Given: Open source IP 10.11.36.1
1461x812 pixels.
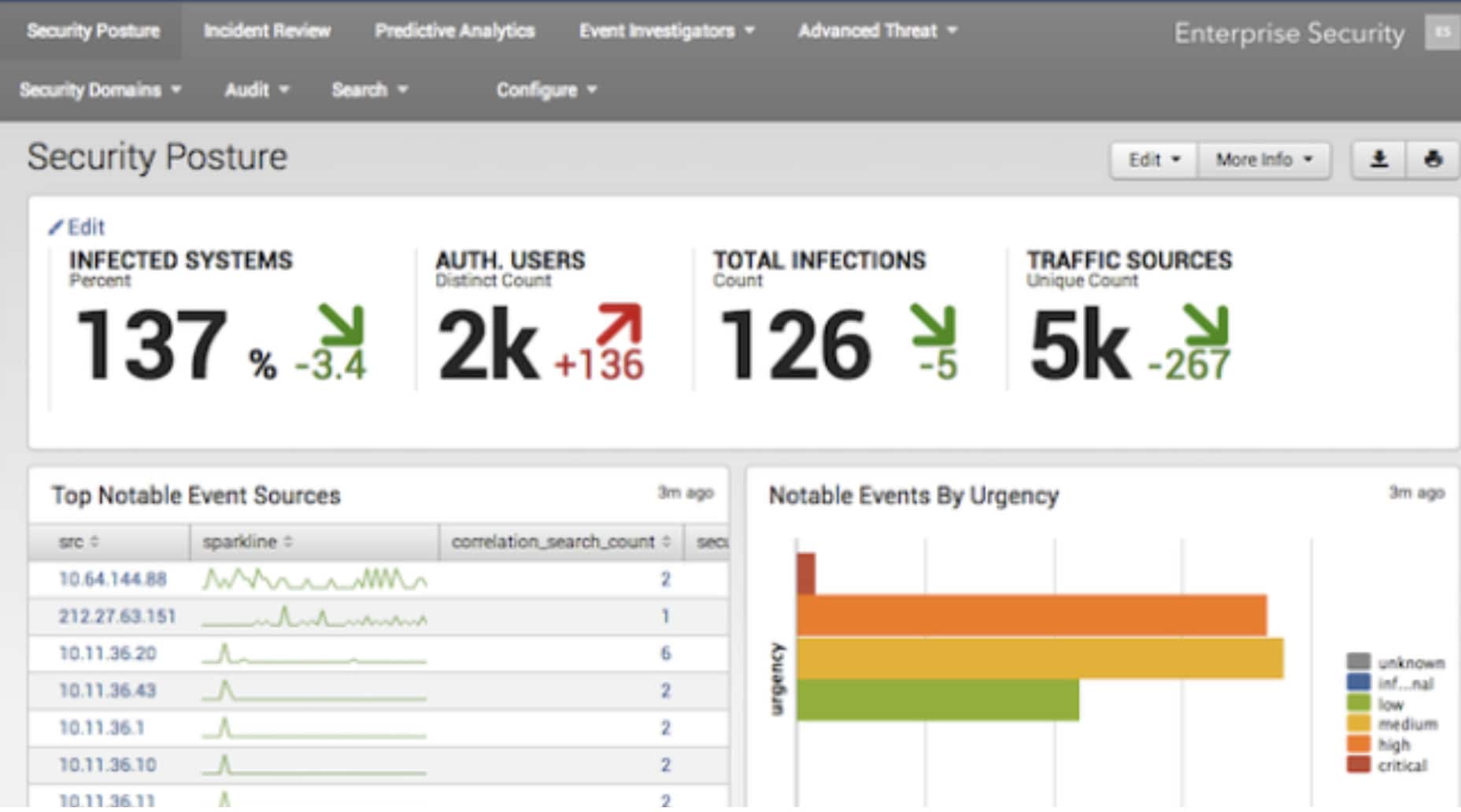Looking at the screenshot, I should tap(102, 728).
